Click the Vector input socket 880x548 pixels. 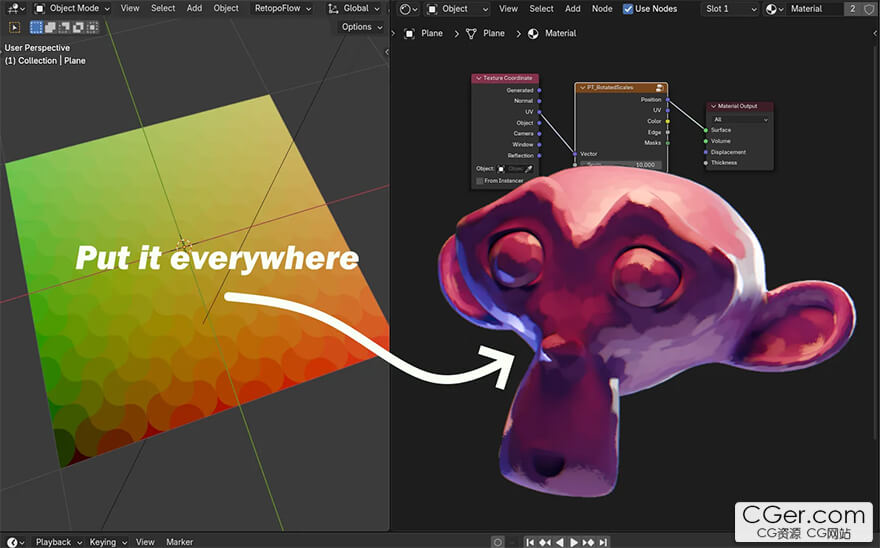575,154
